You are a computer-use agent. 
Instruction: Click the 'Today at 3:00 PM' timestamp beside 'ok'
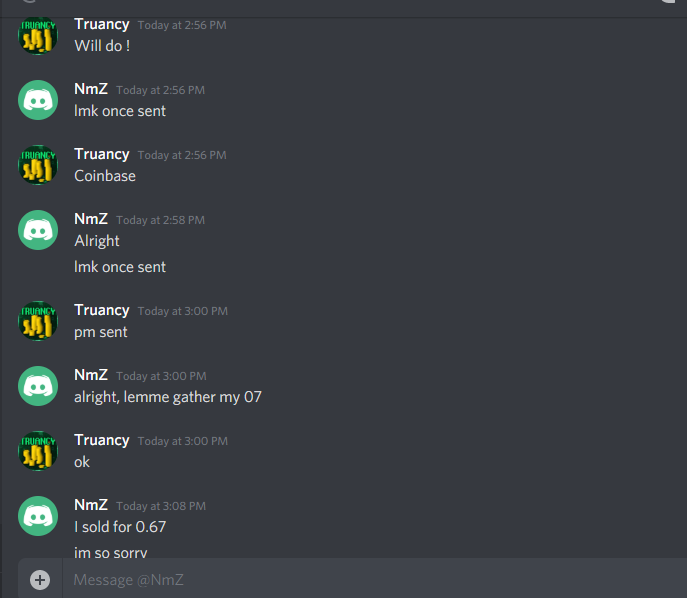click(183, 441)
